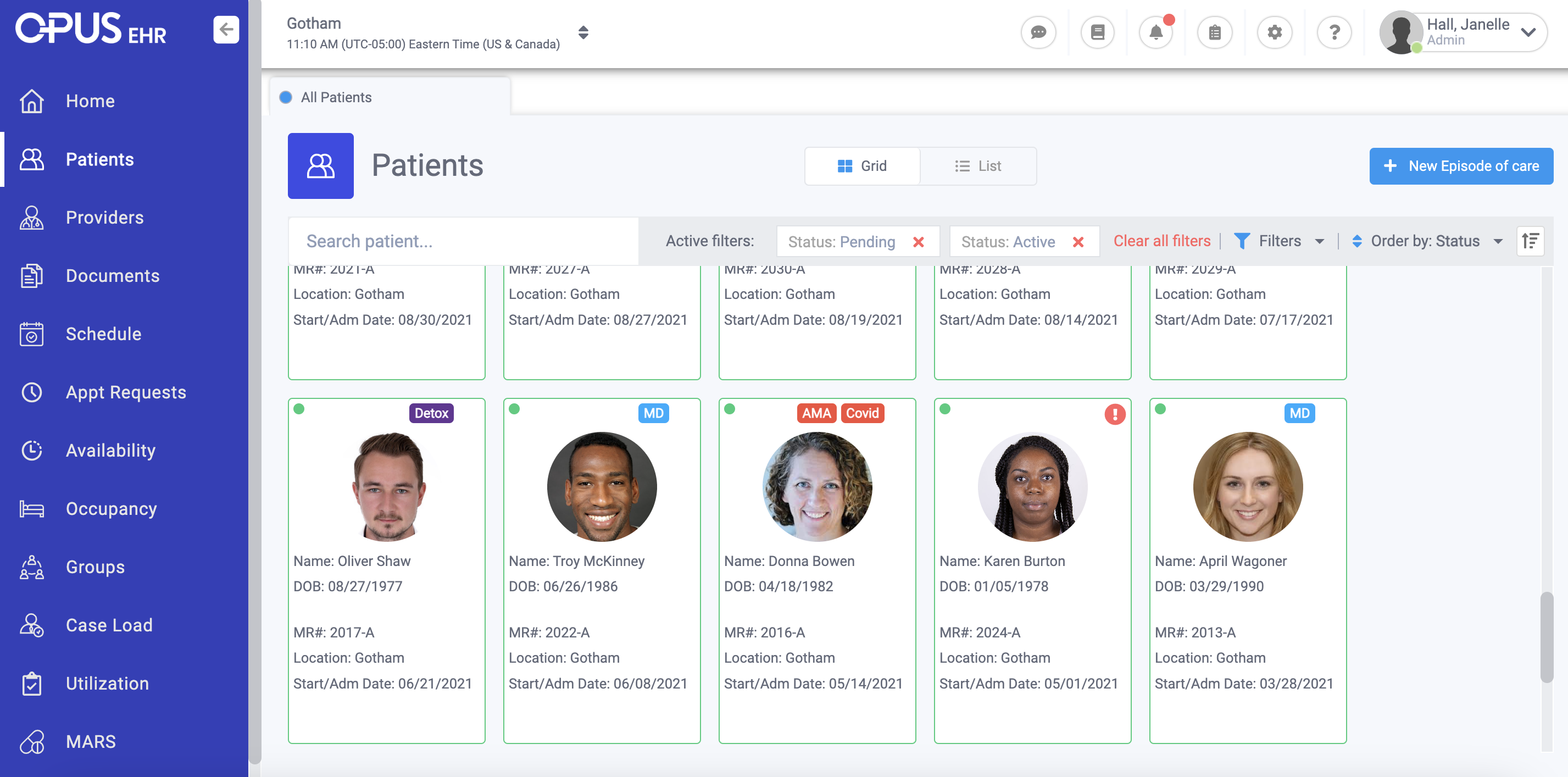Screen dimensions: 1568x777
Task: Click Clear all filters
Action: pyautogui.click(x=1161, y=241)
